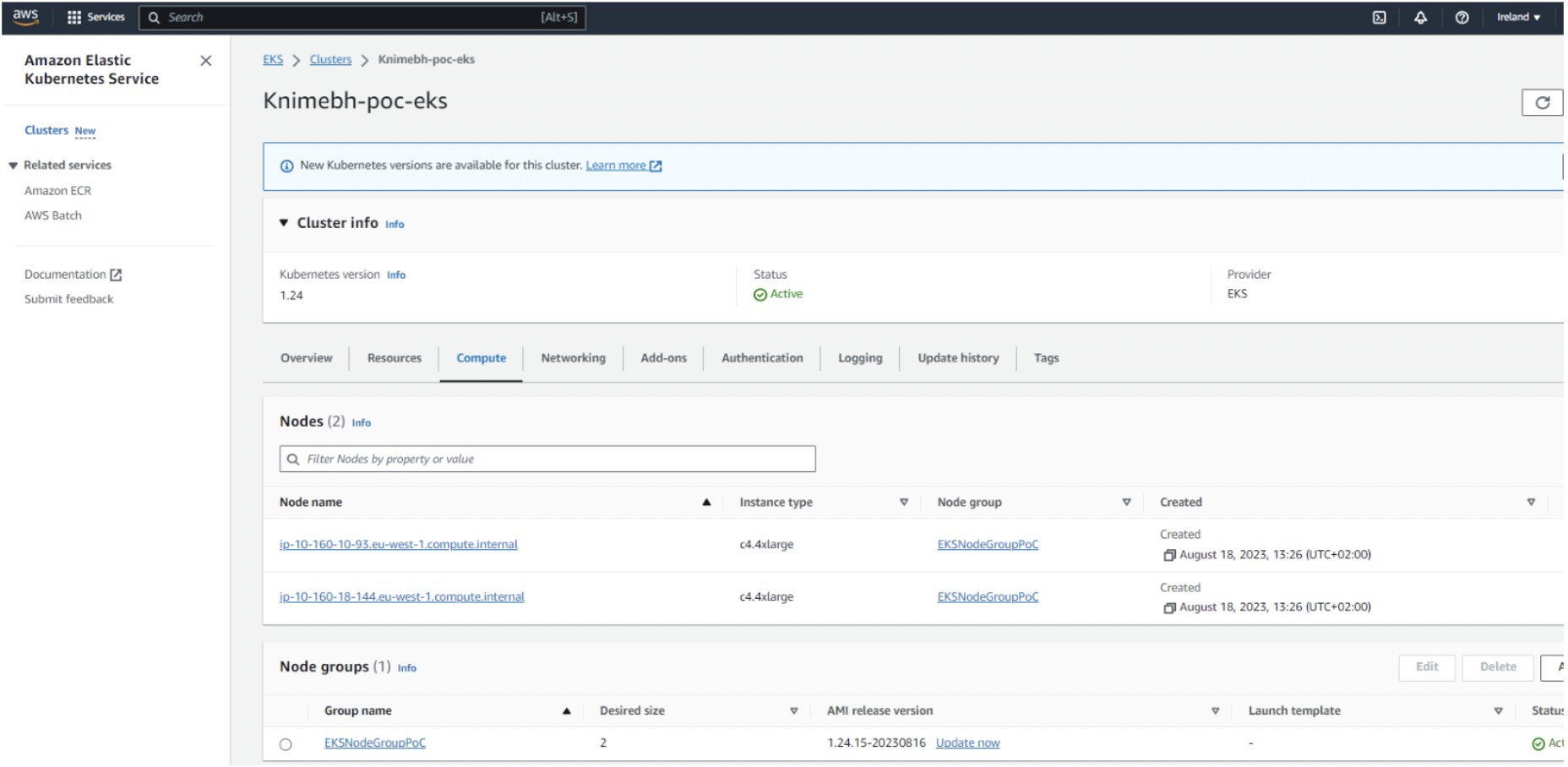Open node ip-10-160-18-144.eu-west-1.compute.internal
Viewport: 1568px width, 767px height.
point(401,597)
